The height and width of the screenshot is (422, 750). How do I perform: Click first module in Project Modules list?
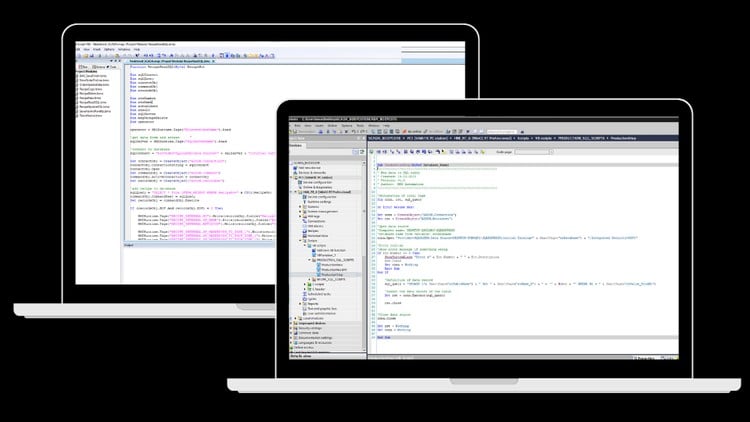click(93, 76)
